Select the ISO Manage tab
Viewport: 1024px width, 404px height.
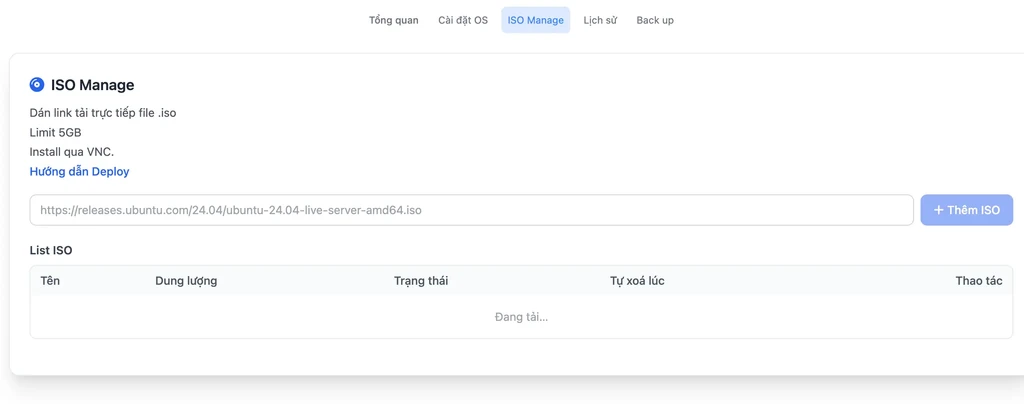[x=536, y=20]
